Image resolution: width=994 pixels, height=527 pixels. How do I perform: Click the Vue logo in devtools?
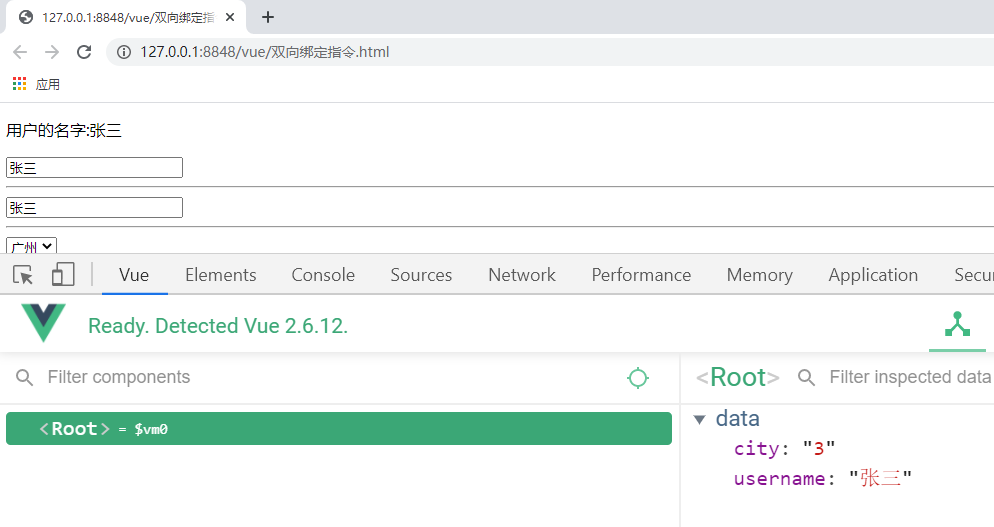(x=43, y=322)
